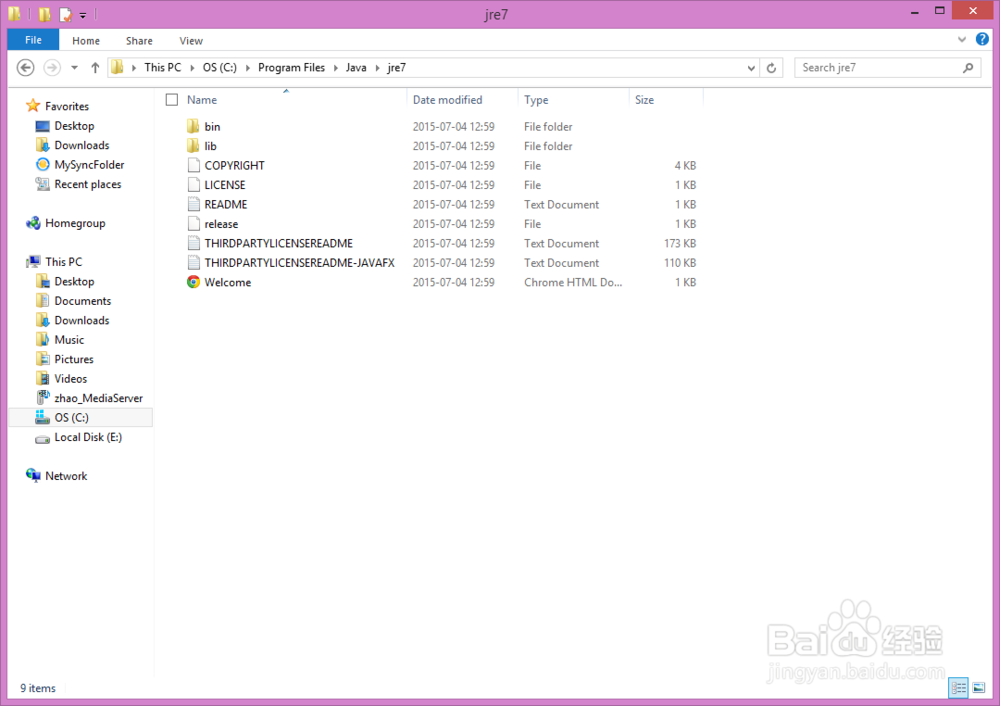
Task: Expand the arrow after Java in breadcrumb
Action: pyautogui.click(x=377, y=68)
